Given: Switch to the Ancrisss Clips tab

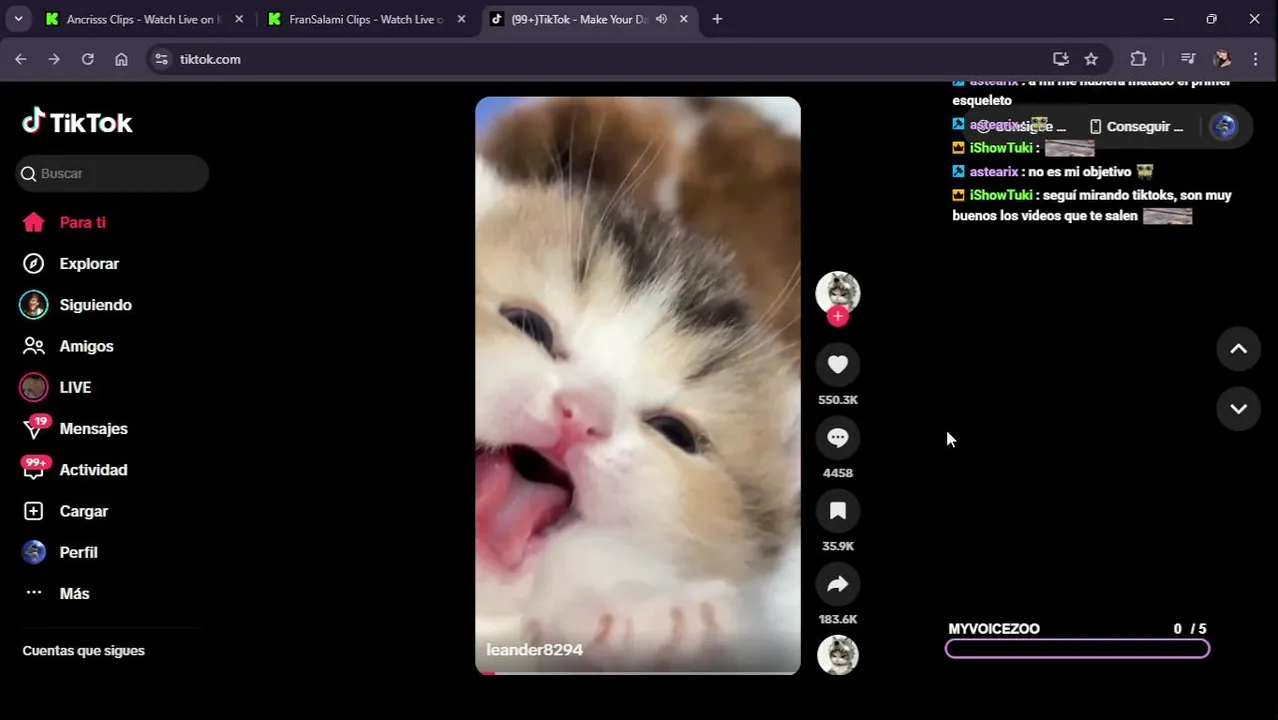Looking at the screenshot, I should tap(144, 19).
